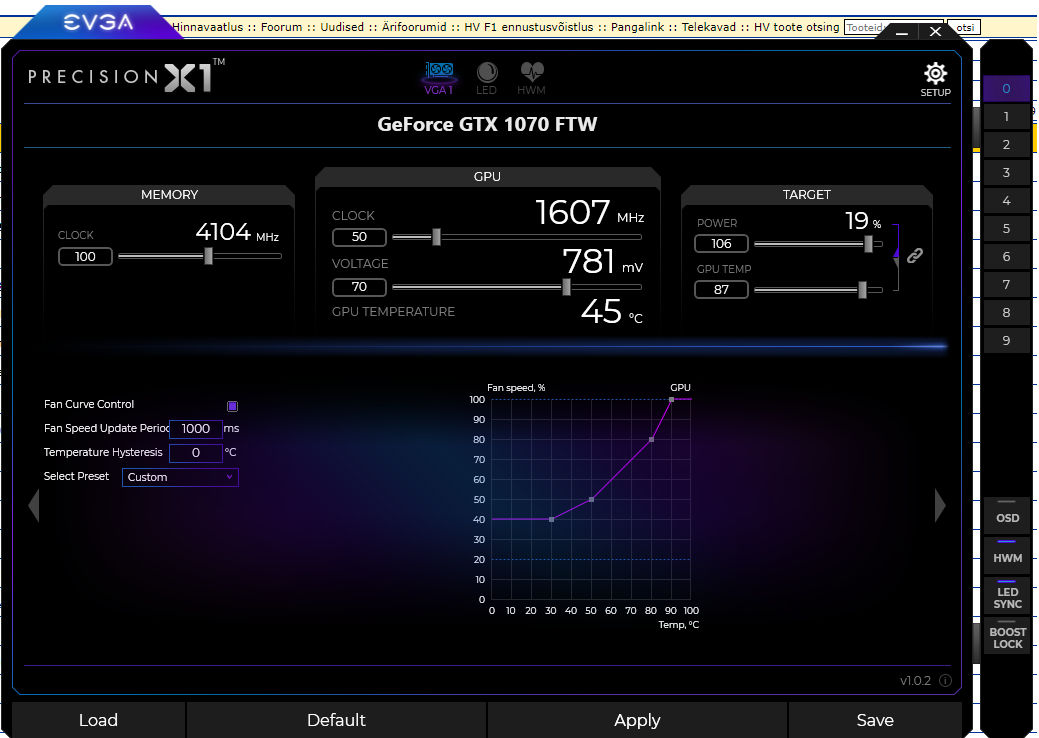Select profile slot 0
This screenshot has width=1039, height=738.
[x=1006, y=89]
